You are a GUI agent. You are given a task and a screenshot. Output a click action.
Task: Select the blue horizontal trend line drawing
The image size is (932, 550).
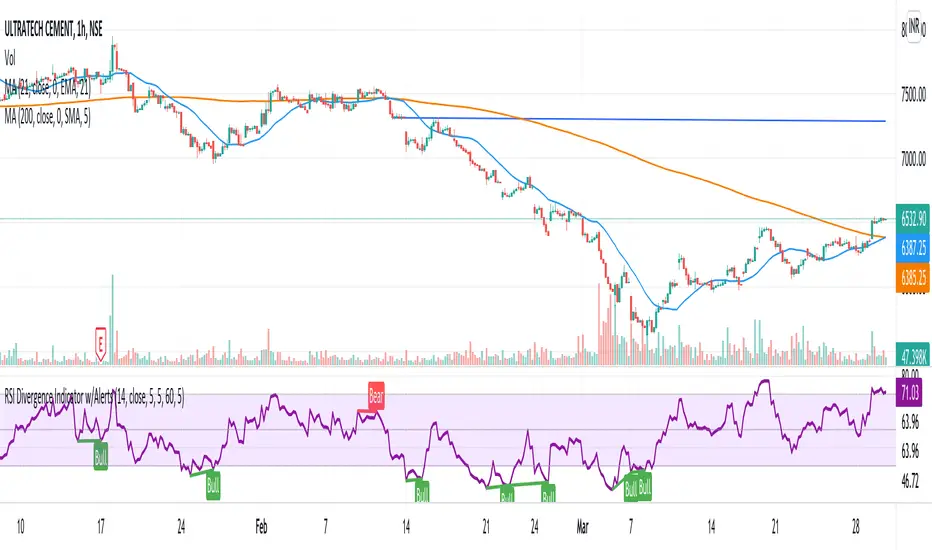click(x=639, y=120)
